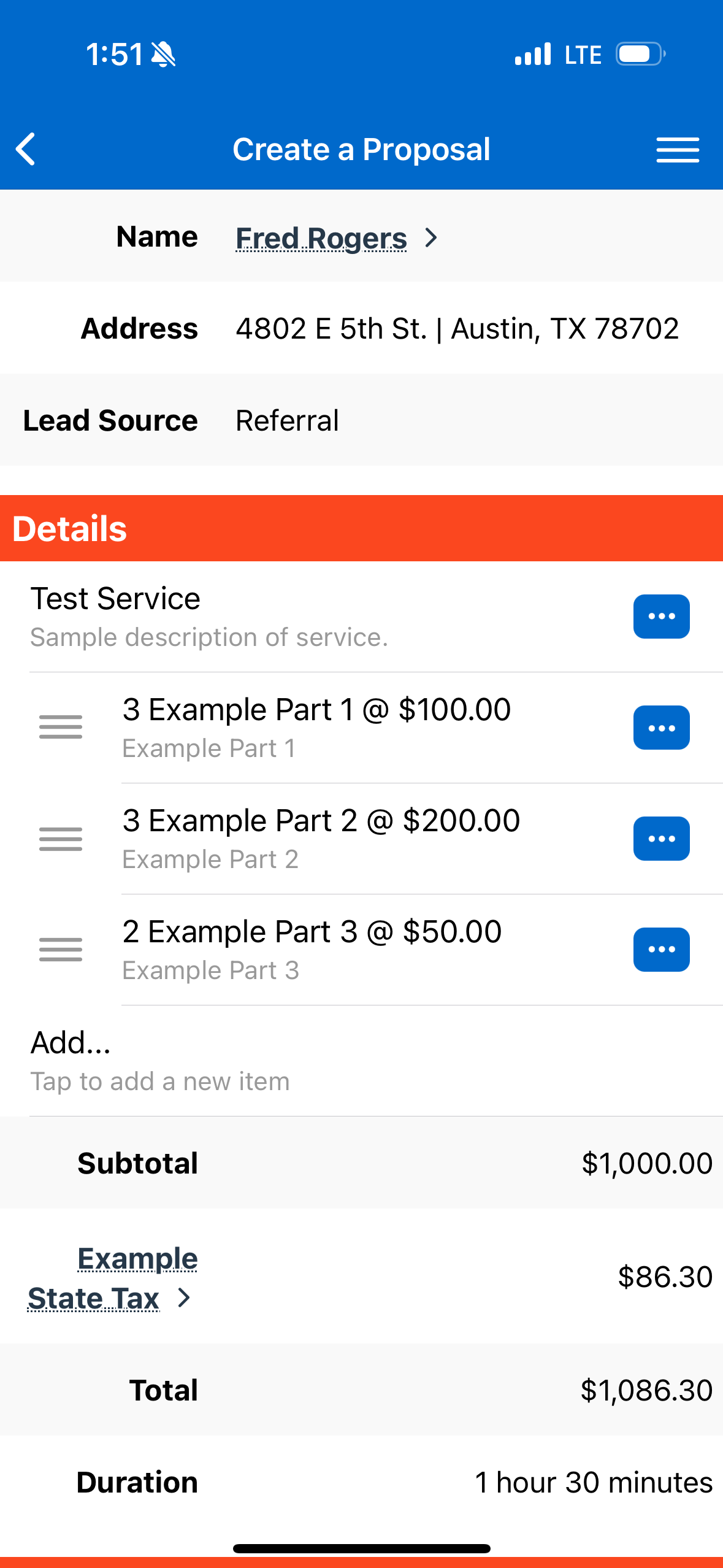Image resolution: width=723 pixels, height=1568 pixels.
Task: Open more options for Example Part 2
Action: (x=661, y=839)
